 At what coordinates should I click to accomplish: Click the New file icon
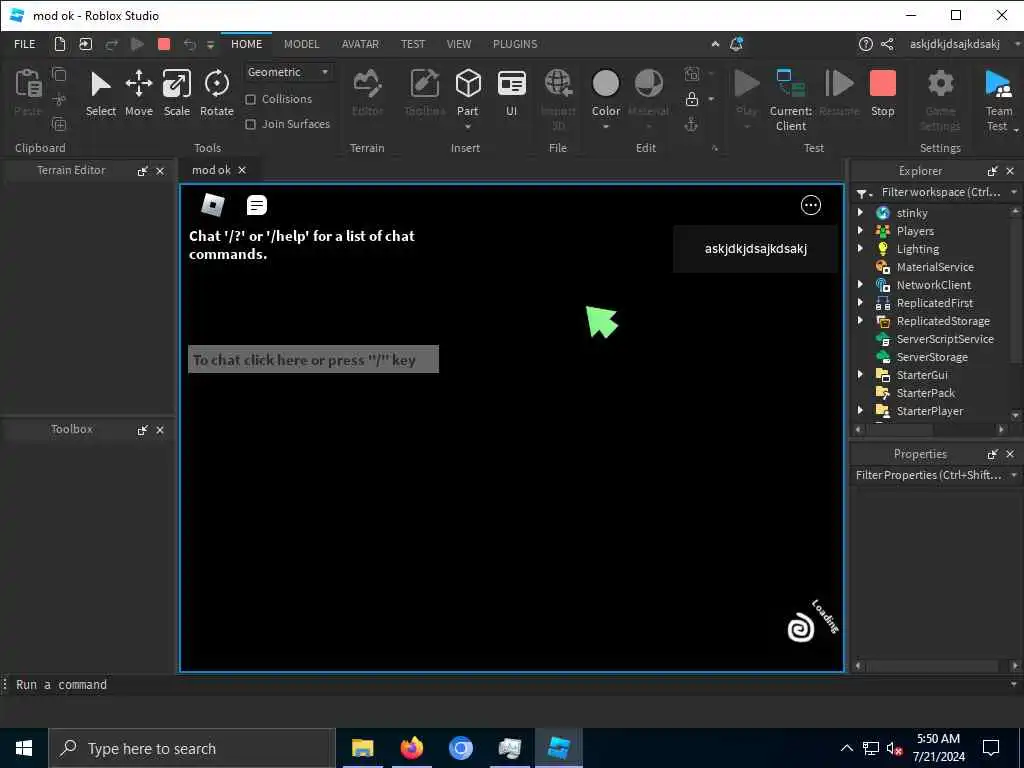[x=59, y=44]
